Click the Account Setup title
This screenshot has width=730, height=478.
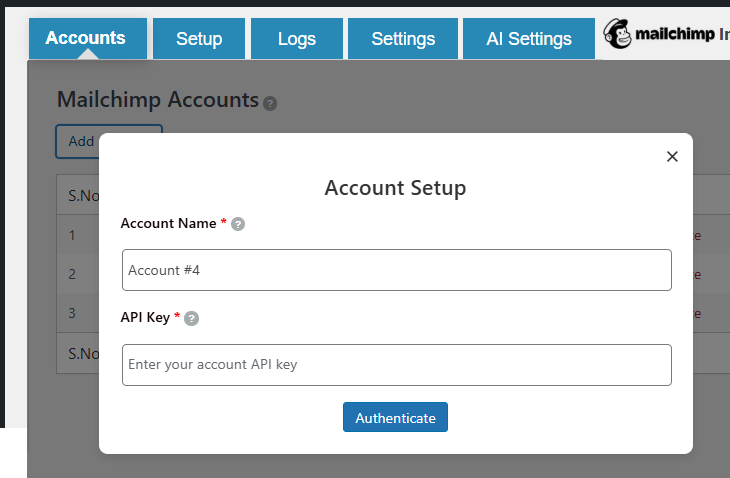click(395, 188)
